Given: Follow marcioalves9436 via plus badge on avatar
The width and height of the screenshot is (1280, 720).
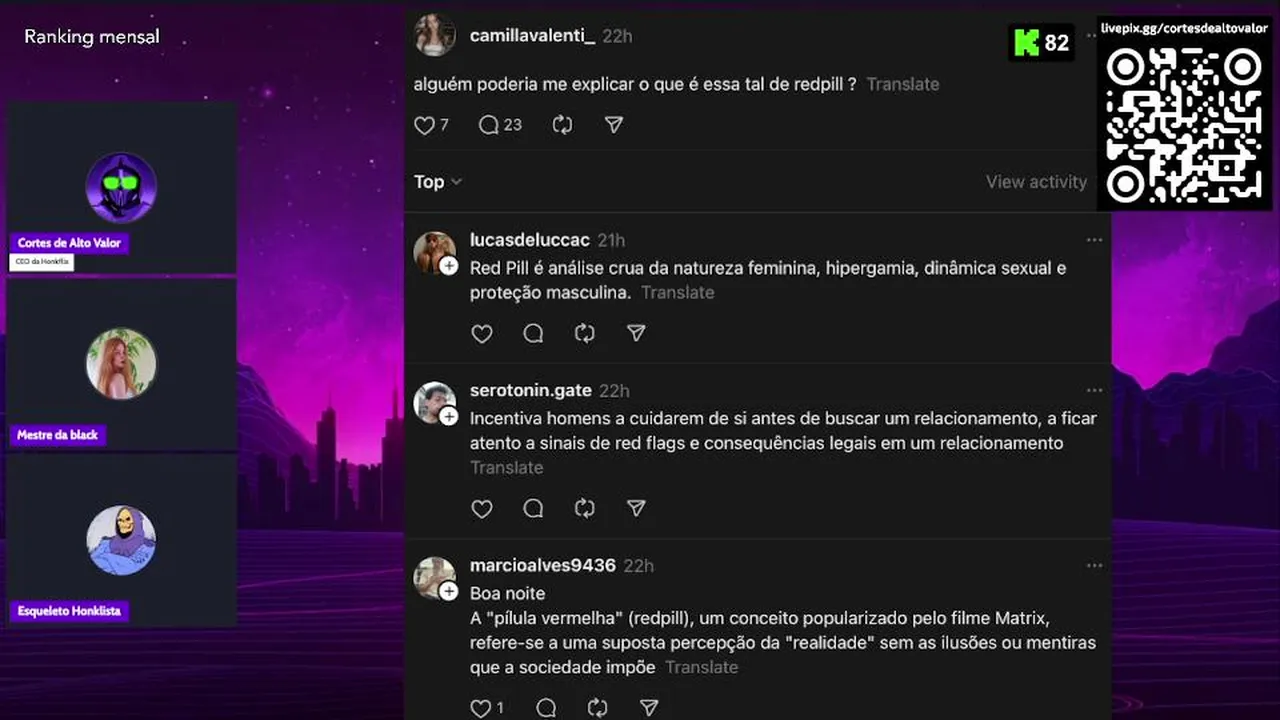Looking at the screenshot, I should point(449,591).
